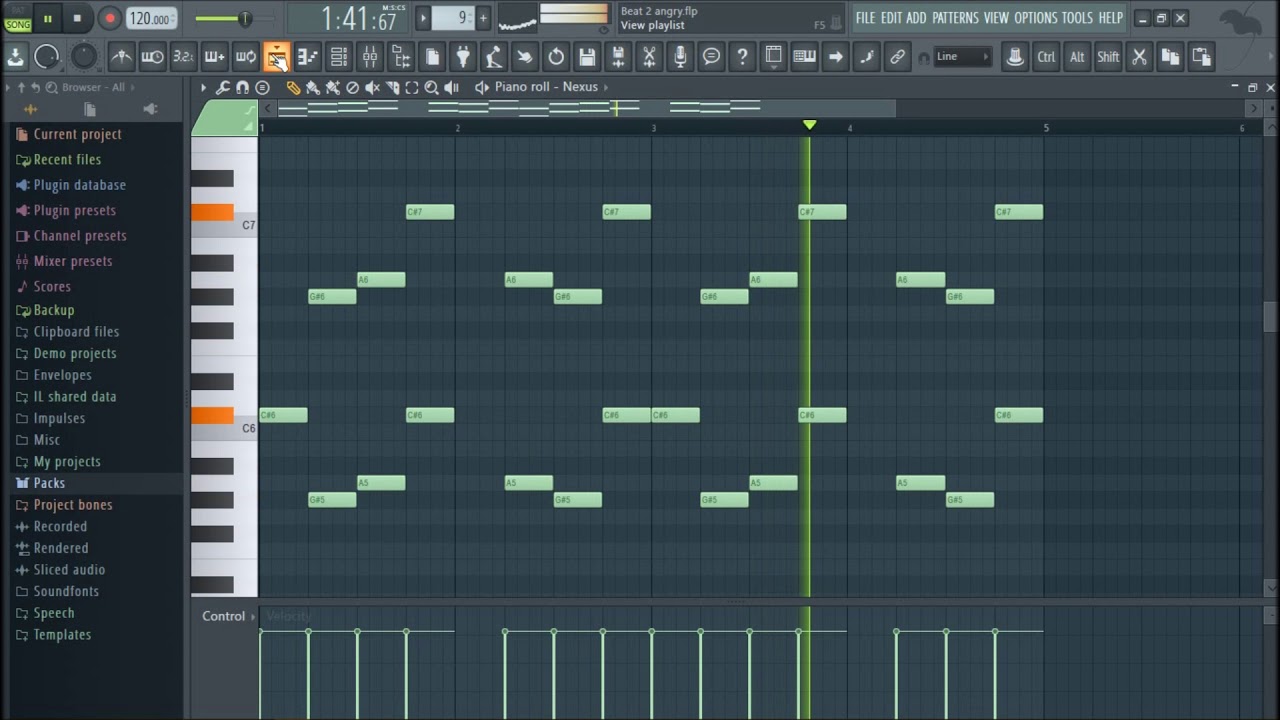Toggle the Shift modifier button

1108,57
